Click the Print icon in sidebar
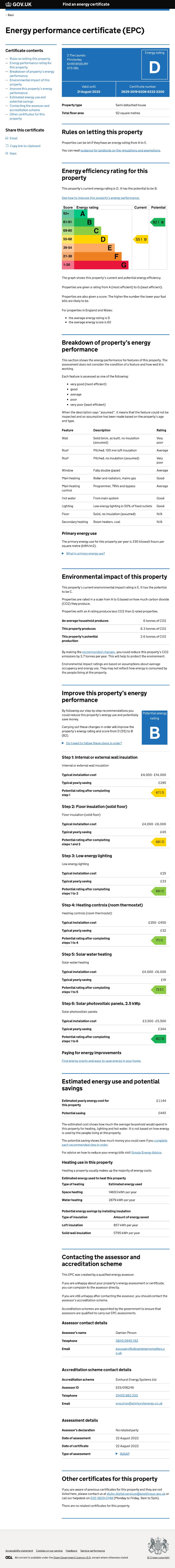Viewport: 175px width, 1568px height. (x=7, y=153)
